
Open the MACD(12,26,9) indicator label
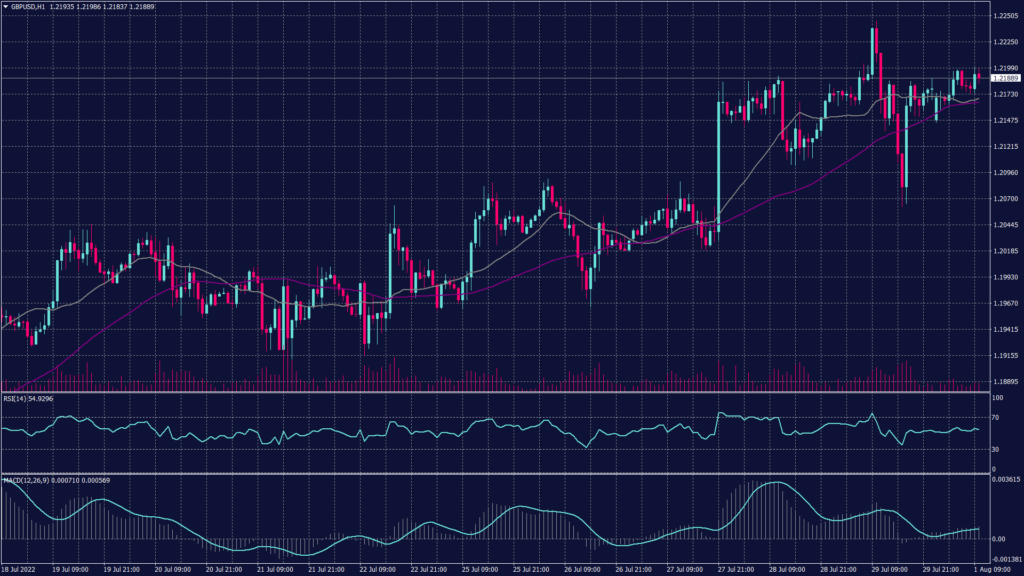22,480
